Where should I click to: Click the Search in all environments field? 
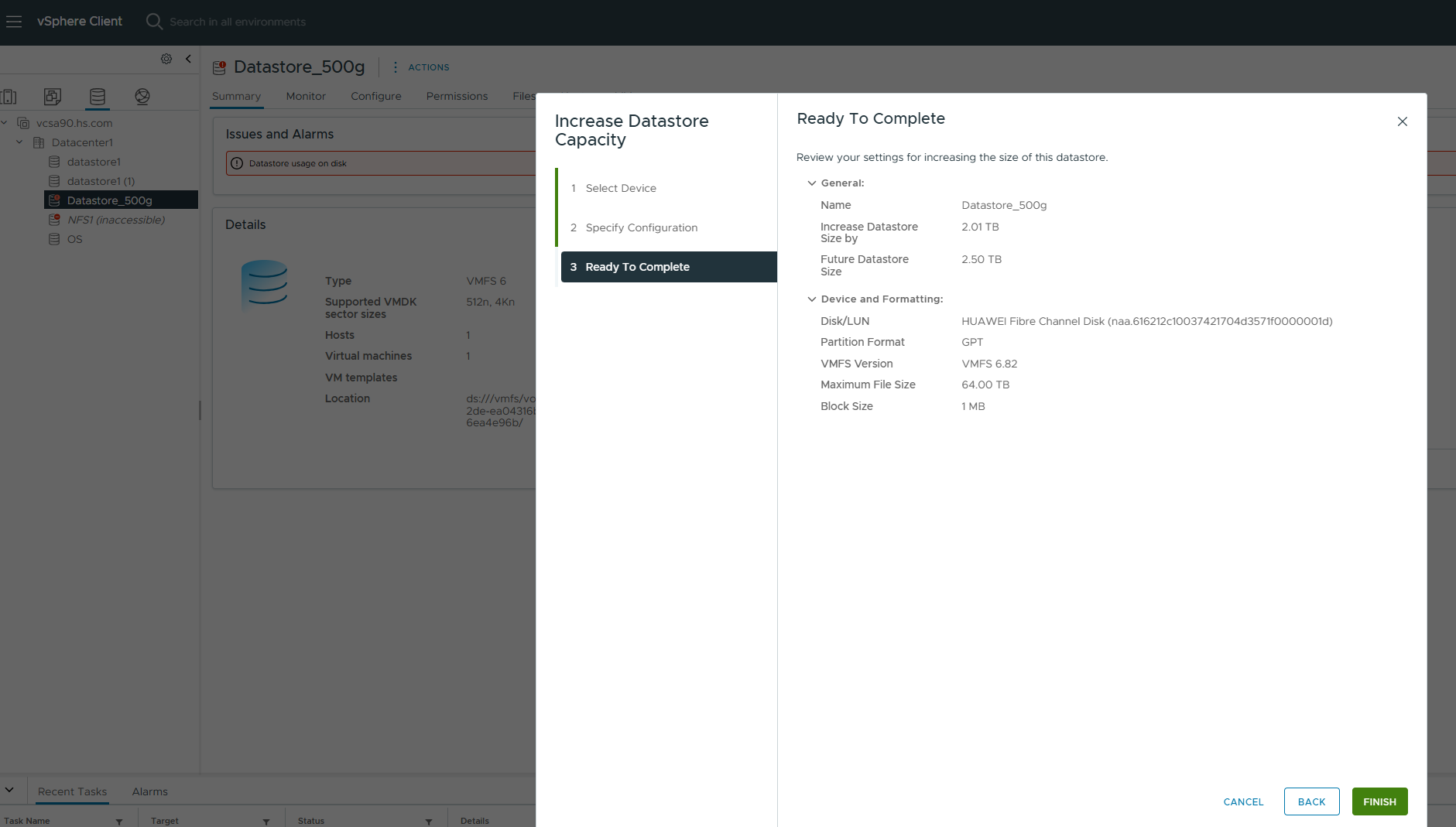[x=238, y=22]
